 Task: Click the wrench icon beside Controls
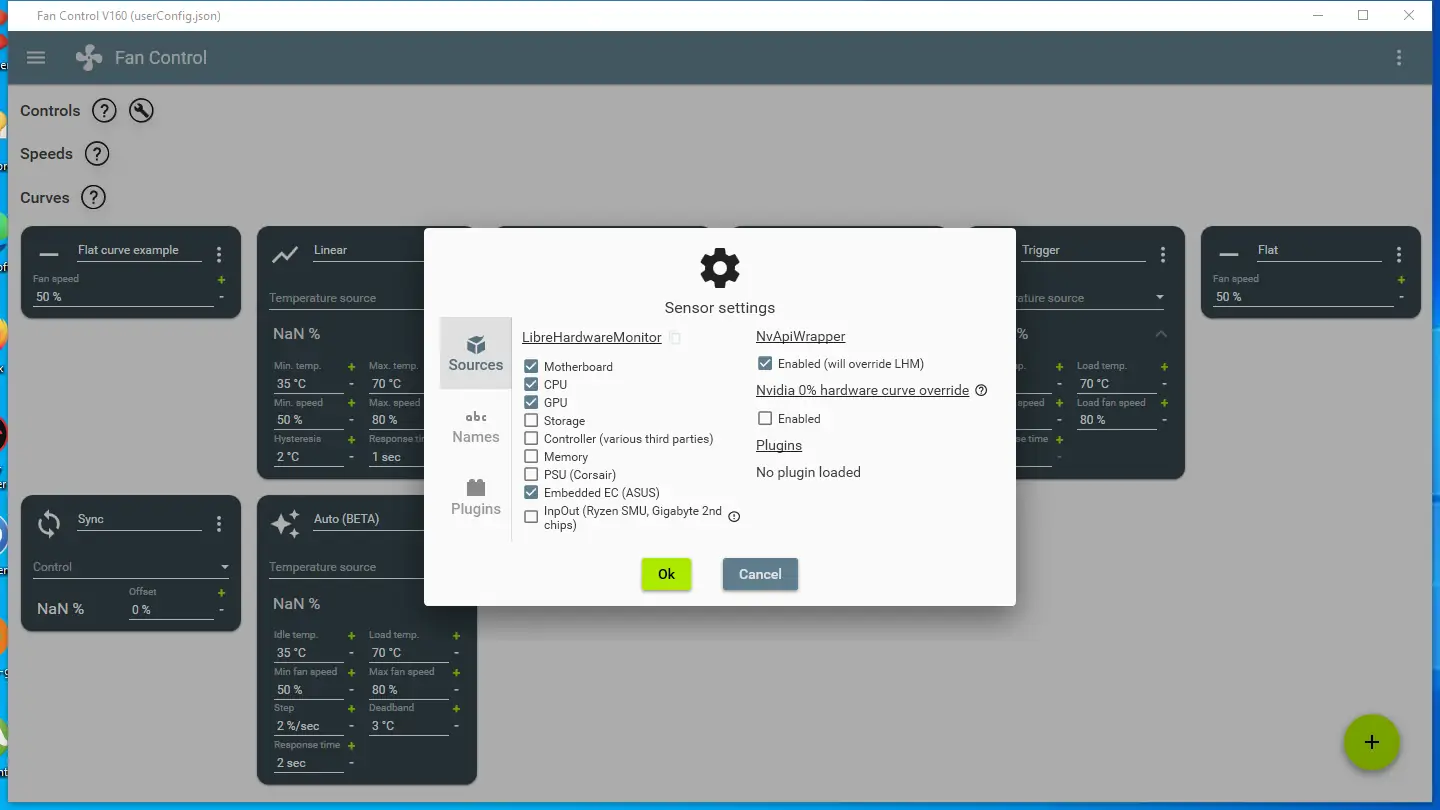[141, 111]
